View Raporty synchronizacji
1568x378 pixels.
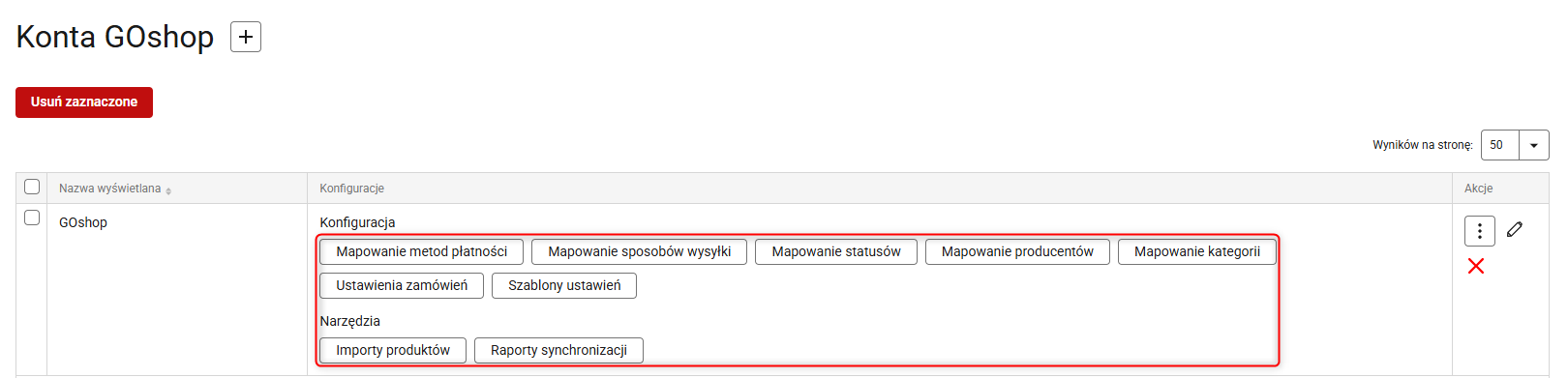559,350
